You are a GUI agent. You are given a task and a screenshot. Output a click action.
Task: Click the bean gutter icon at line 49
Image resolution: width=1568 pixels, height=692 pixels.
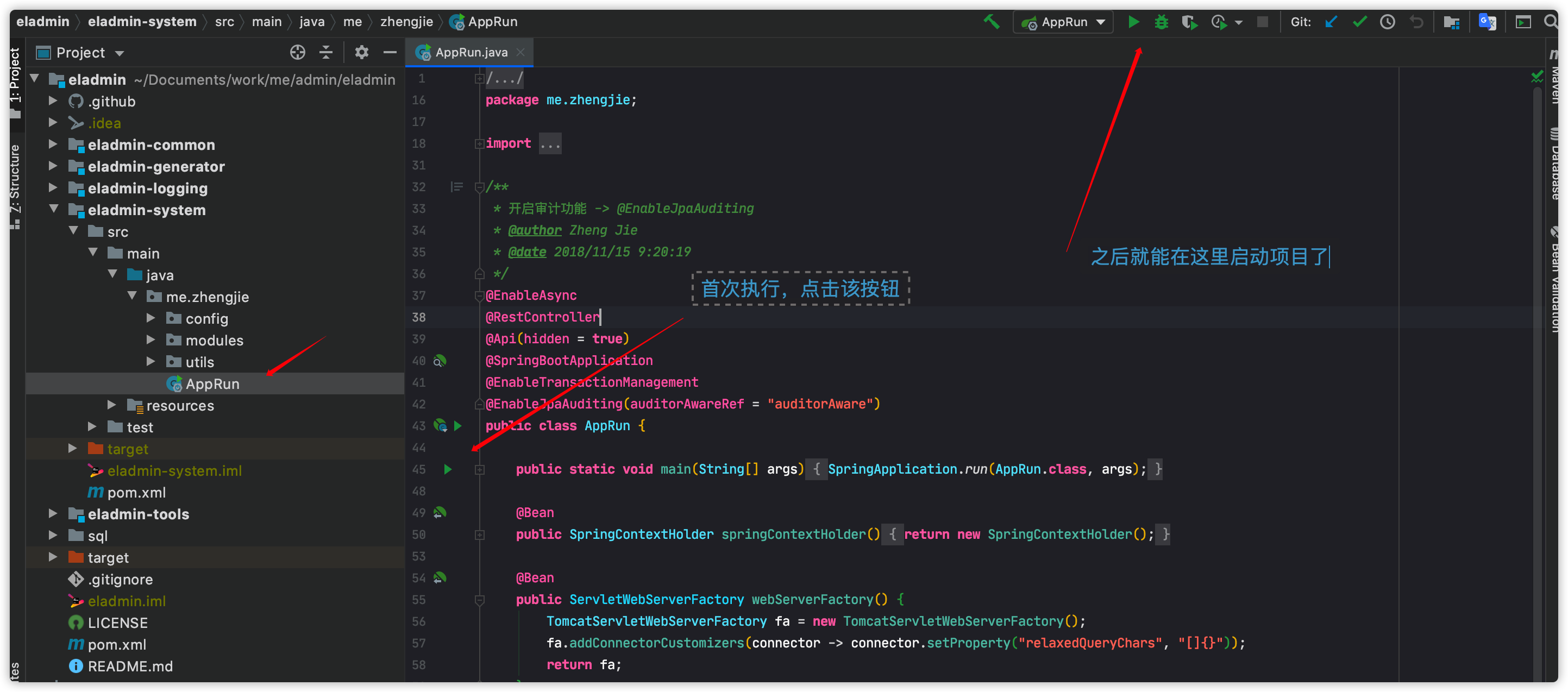coord(440,512)
